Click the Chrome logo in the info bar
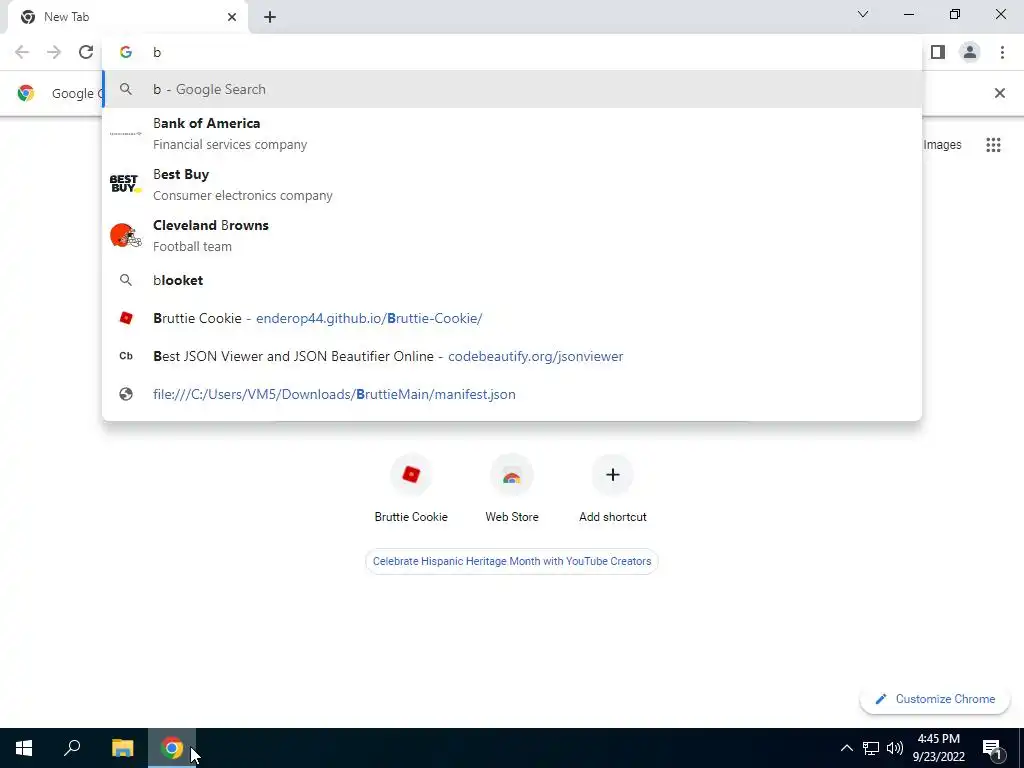The height and width of the screenshot is (768, 1024). (x=25, y=93)
